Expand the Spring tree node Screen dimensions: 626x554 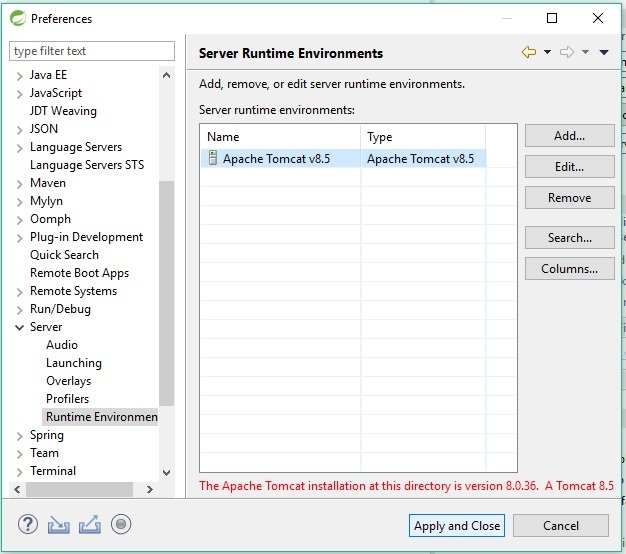[x=19, y=436]
